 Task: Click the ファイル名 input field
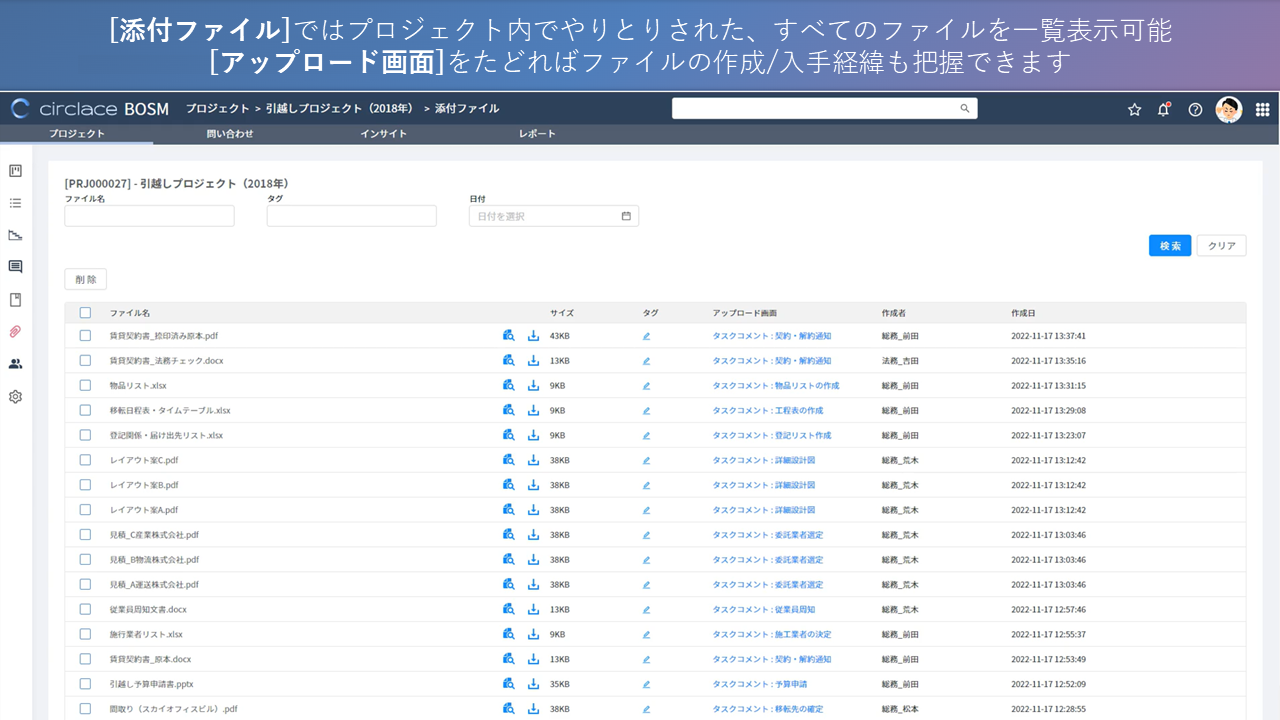point(149,216)
